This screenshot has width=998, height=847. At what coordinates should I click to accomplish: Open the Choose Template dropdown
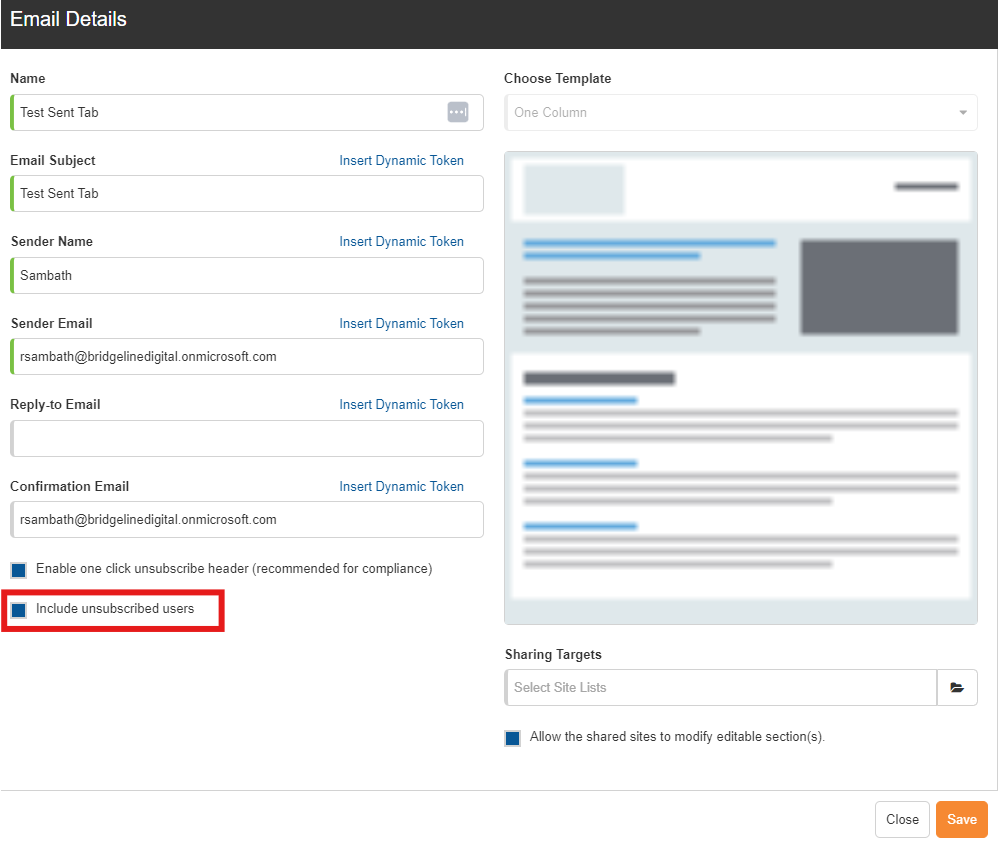[x=741, y=113]
